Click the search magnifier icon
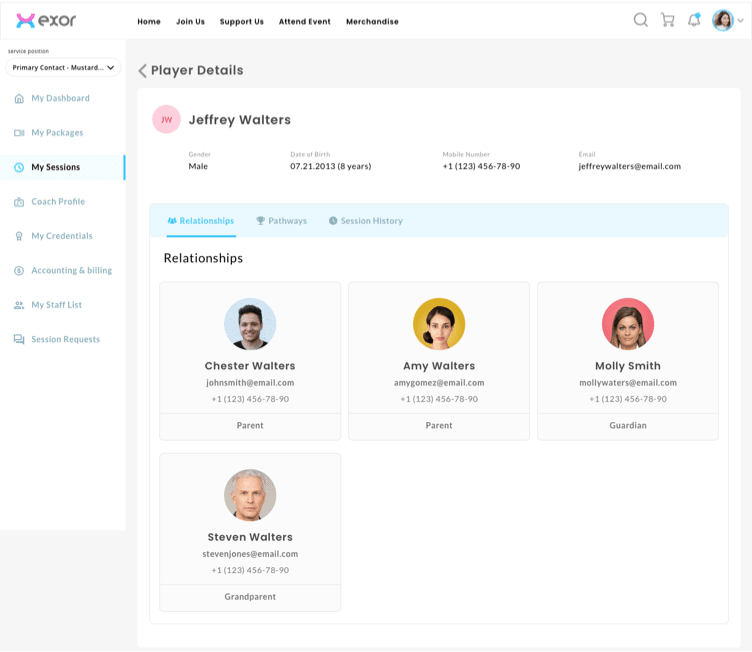Screen dimensions: 752x652 (640, 20)
